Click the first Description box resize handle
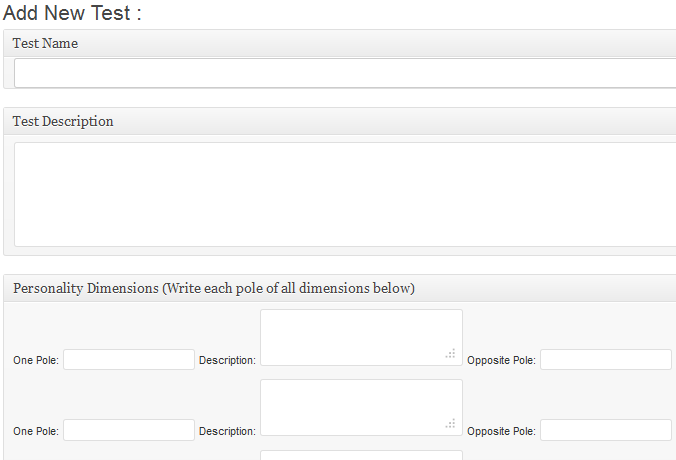676x460 pixels. (x=451, y=354)
